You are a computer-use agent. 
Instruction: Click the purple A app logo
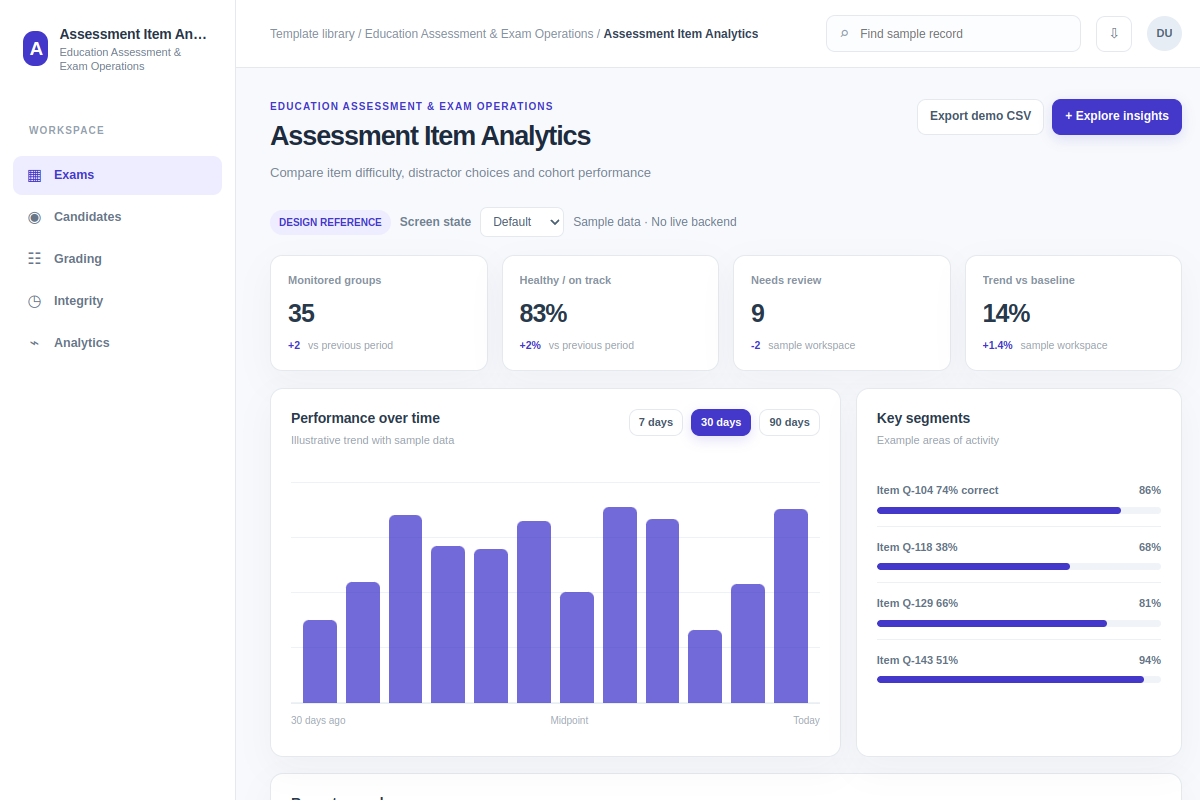36,48
